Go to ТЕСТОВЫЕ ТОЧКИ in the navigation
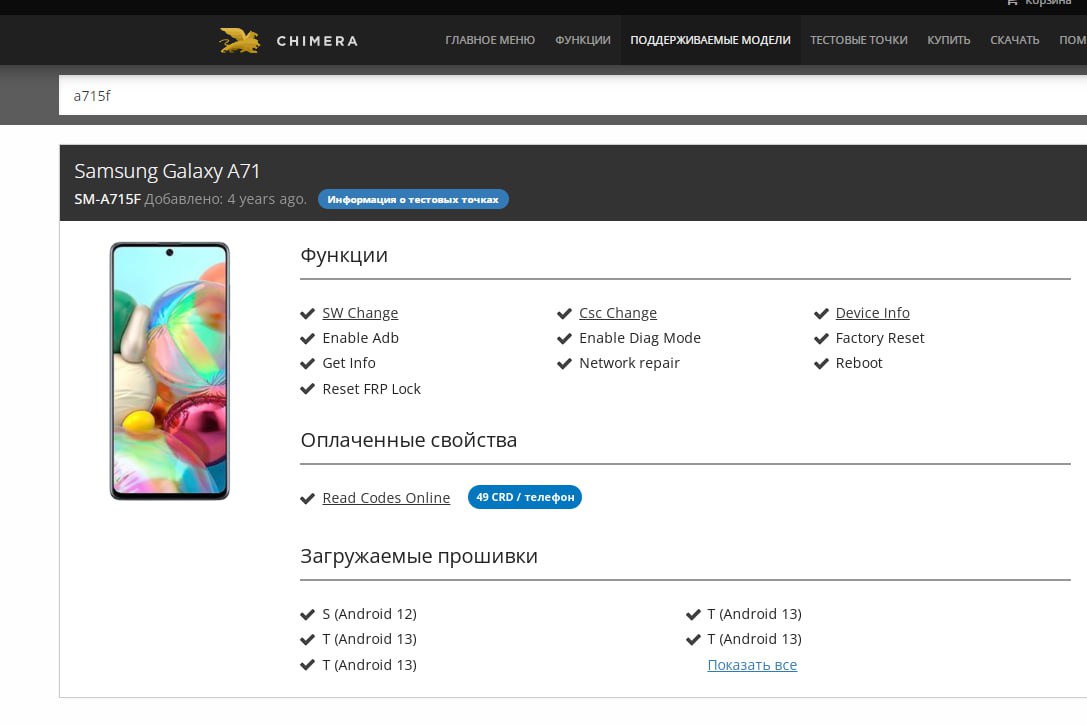The height and width of the screenshot is (726, 1087). (859, 40)
